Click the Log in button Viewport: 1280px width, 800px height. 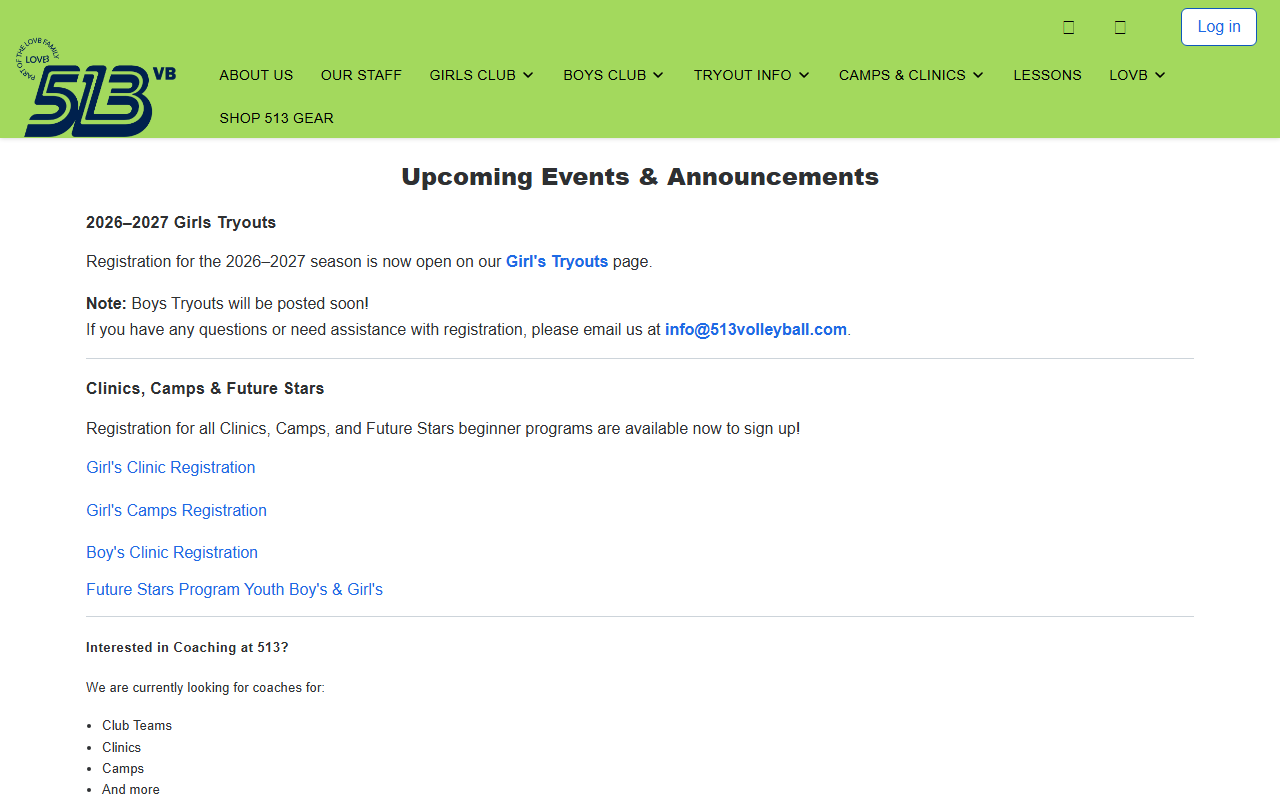[1219, 27]
